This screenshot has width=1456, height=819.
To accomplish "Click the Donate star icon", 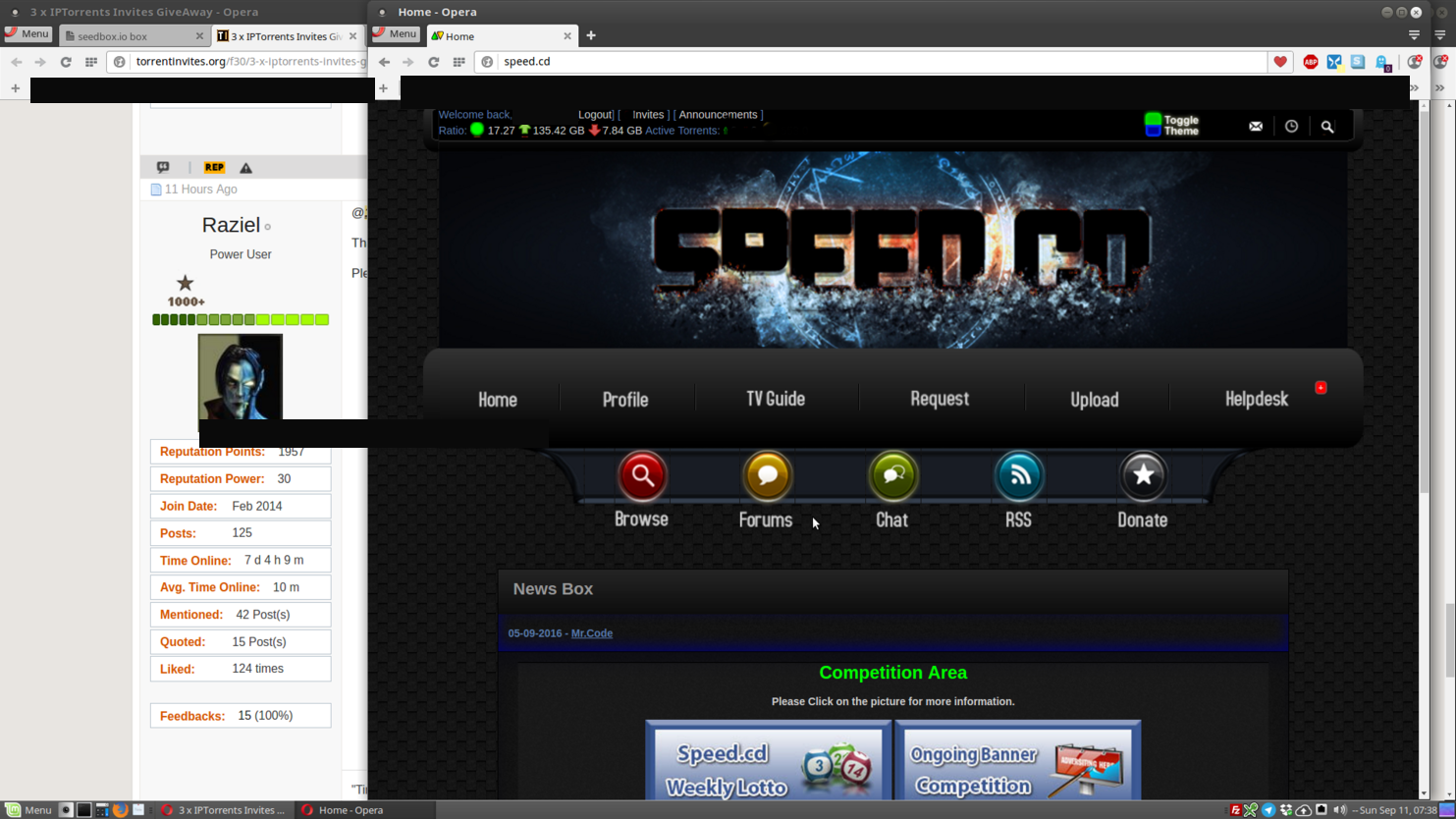I will tap(1143, 476).
